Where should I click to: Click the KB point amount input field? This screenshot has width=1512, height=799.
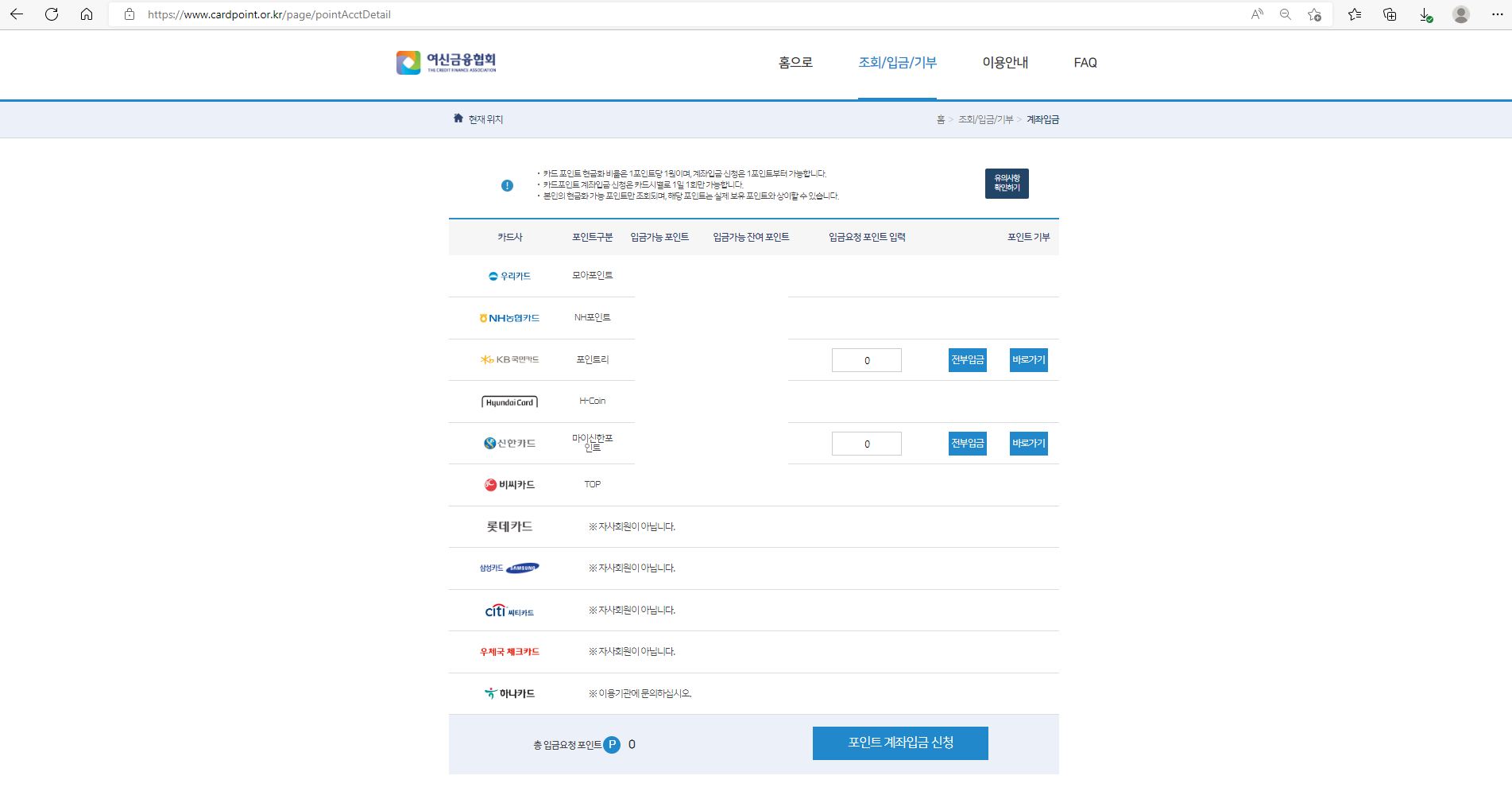click(866, 359)
